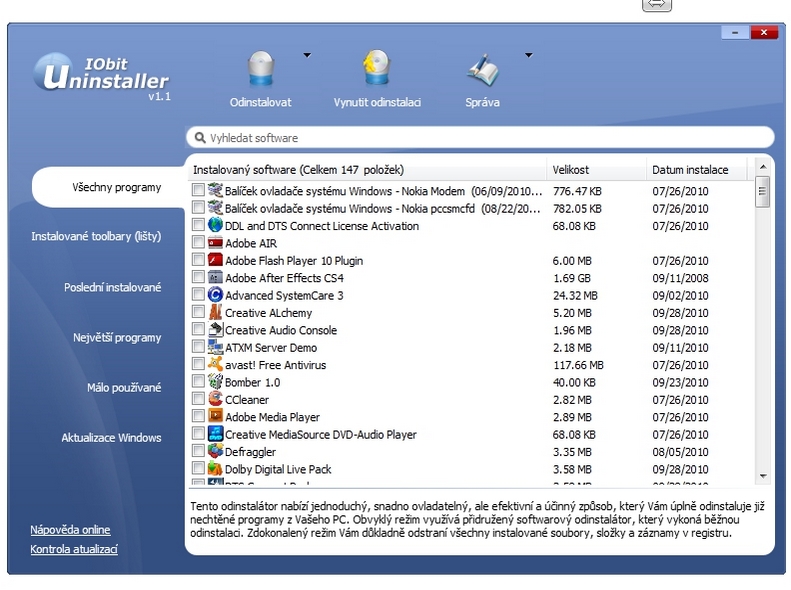The height and width of the screenshot is (590, 791).
Task: View Aktualizace Windows section
Action: (x=111, y=437)
